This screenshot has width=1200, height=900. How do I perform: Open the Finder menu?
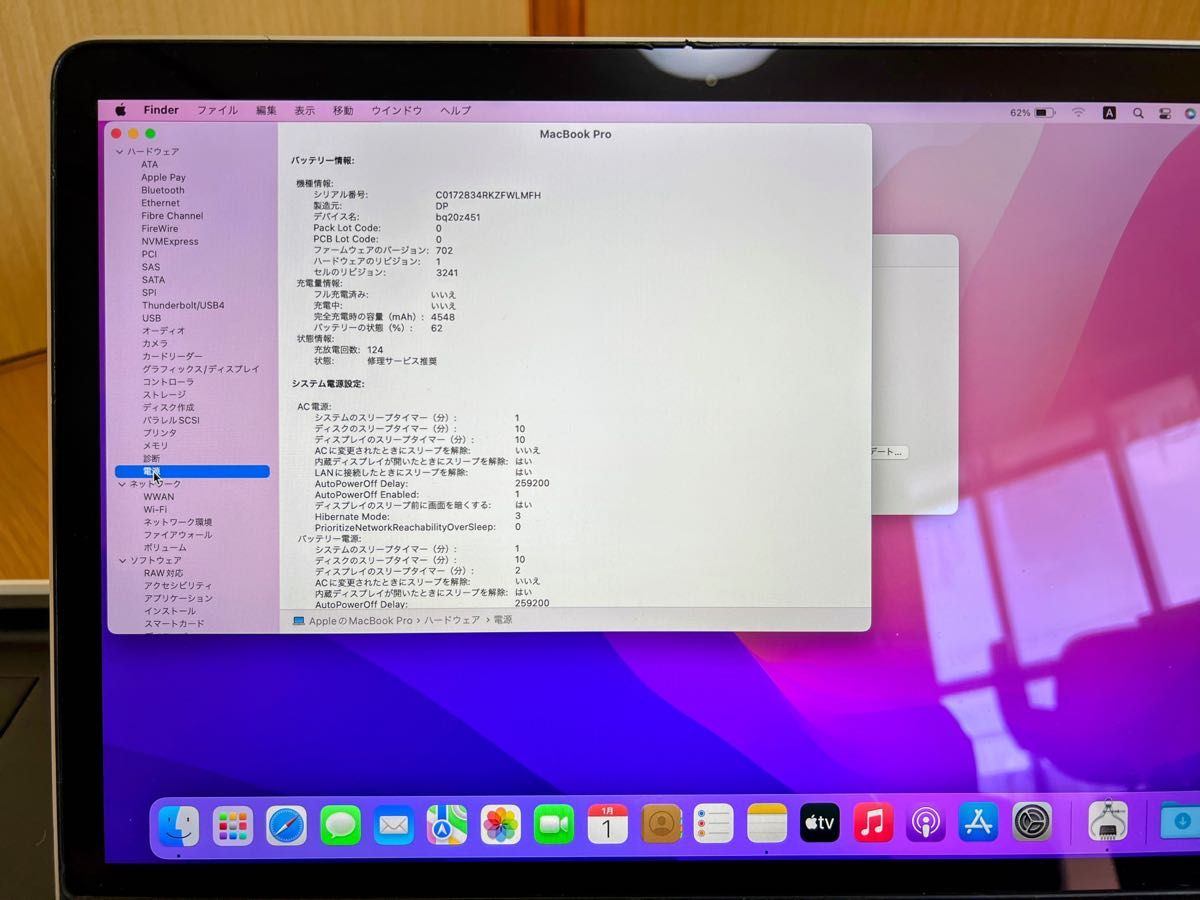coord(161,111)
